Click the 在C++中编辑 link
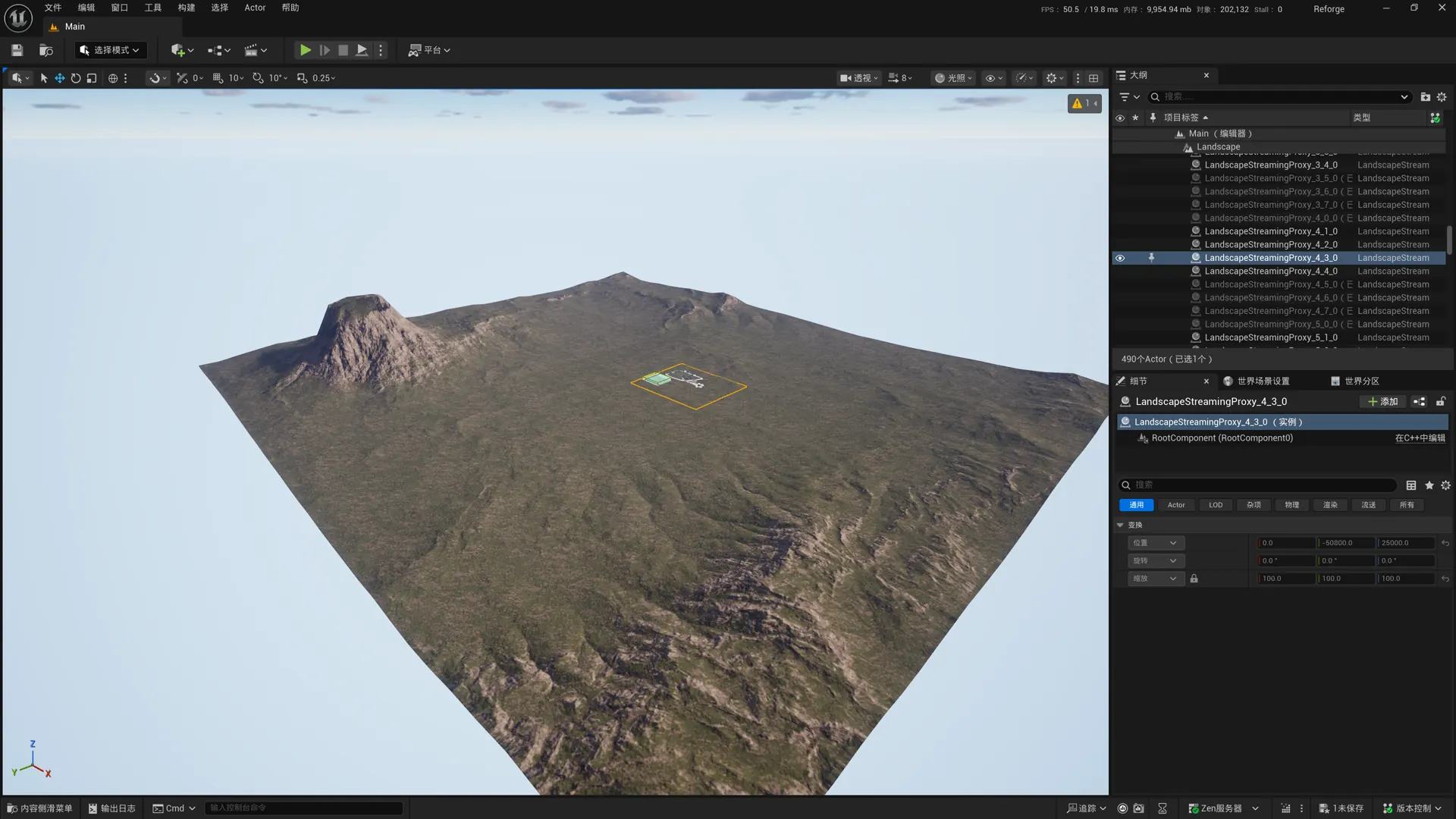The width and height of the screenshot is (1456, 819). 1420,438
